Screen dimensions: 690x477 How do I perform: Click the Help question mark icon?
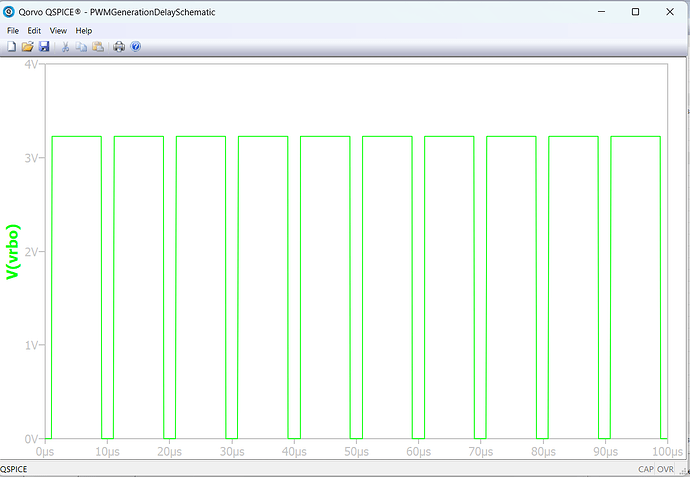point(136,46)
